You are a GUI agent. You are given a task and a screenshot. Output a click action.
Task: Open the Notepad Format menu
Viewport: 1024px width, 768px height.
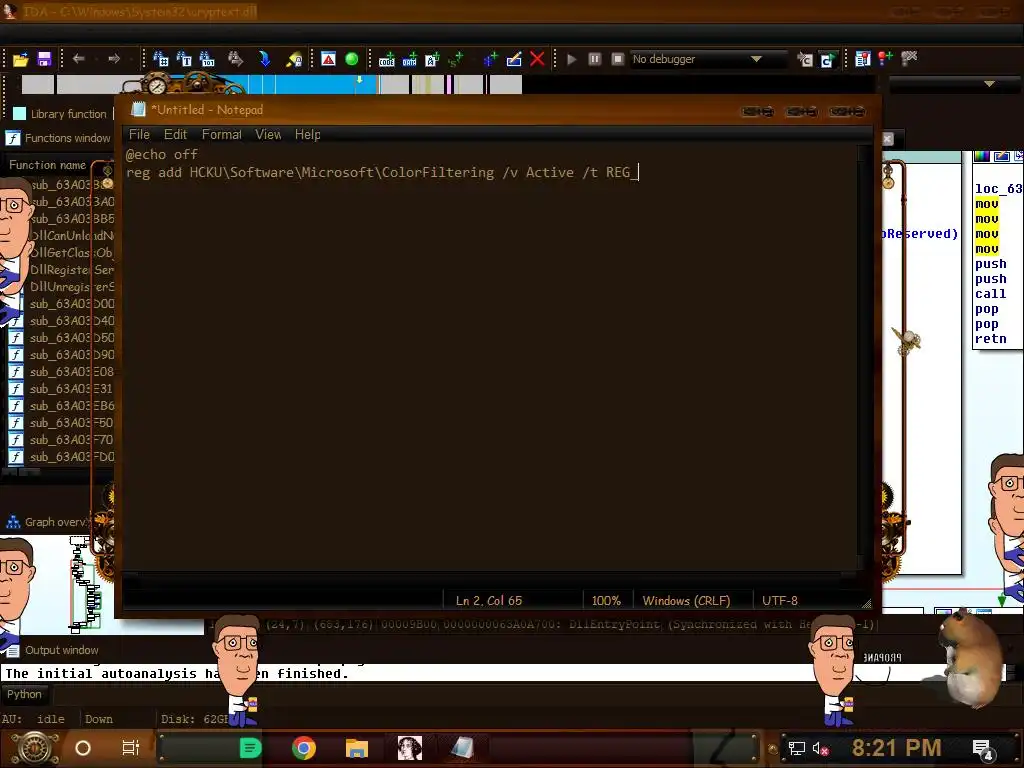point(221,135)
